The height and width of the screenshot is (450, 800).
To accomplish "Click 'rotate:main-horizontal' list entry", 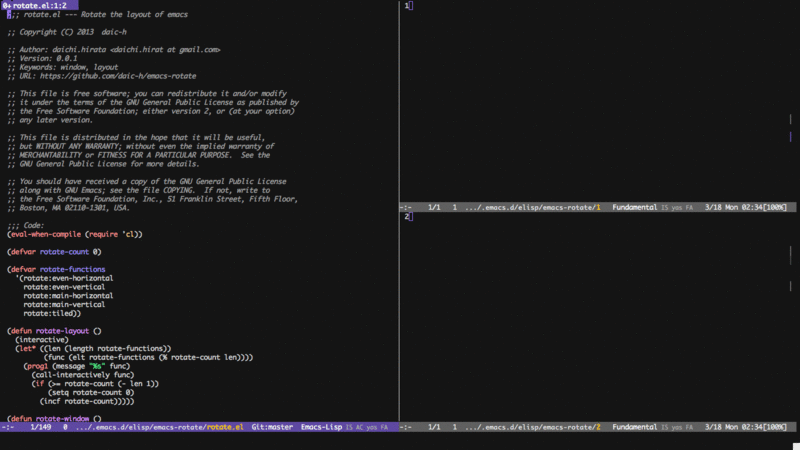I will [x=68, y=295].
